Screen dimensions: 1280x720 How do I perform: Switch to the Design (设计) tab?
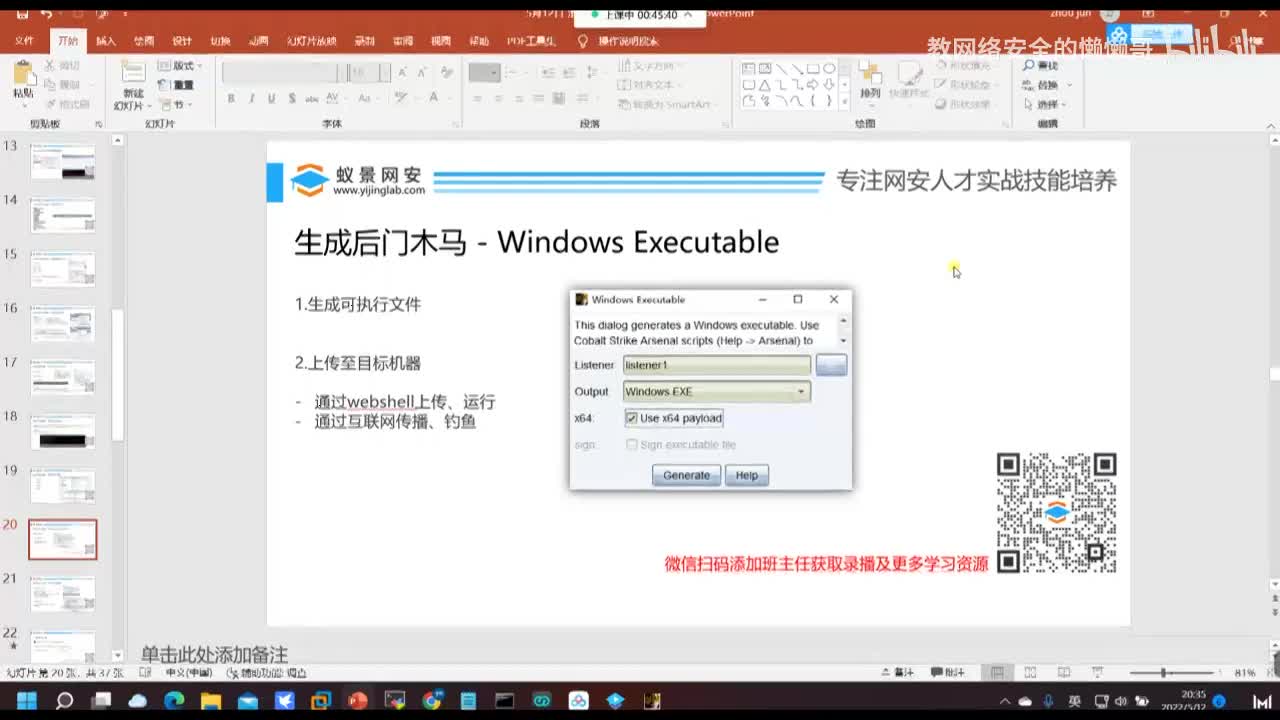181,42
